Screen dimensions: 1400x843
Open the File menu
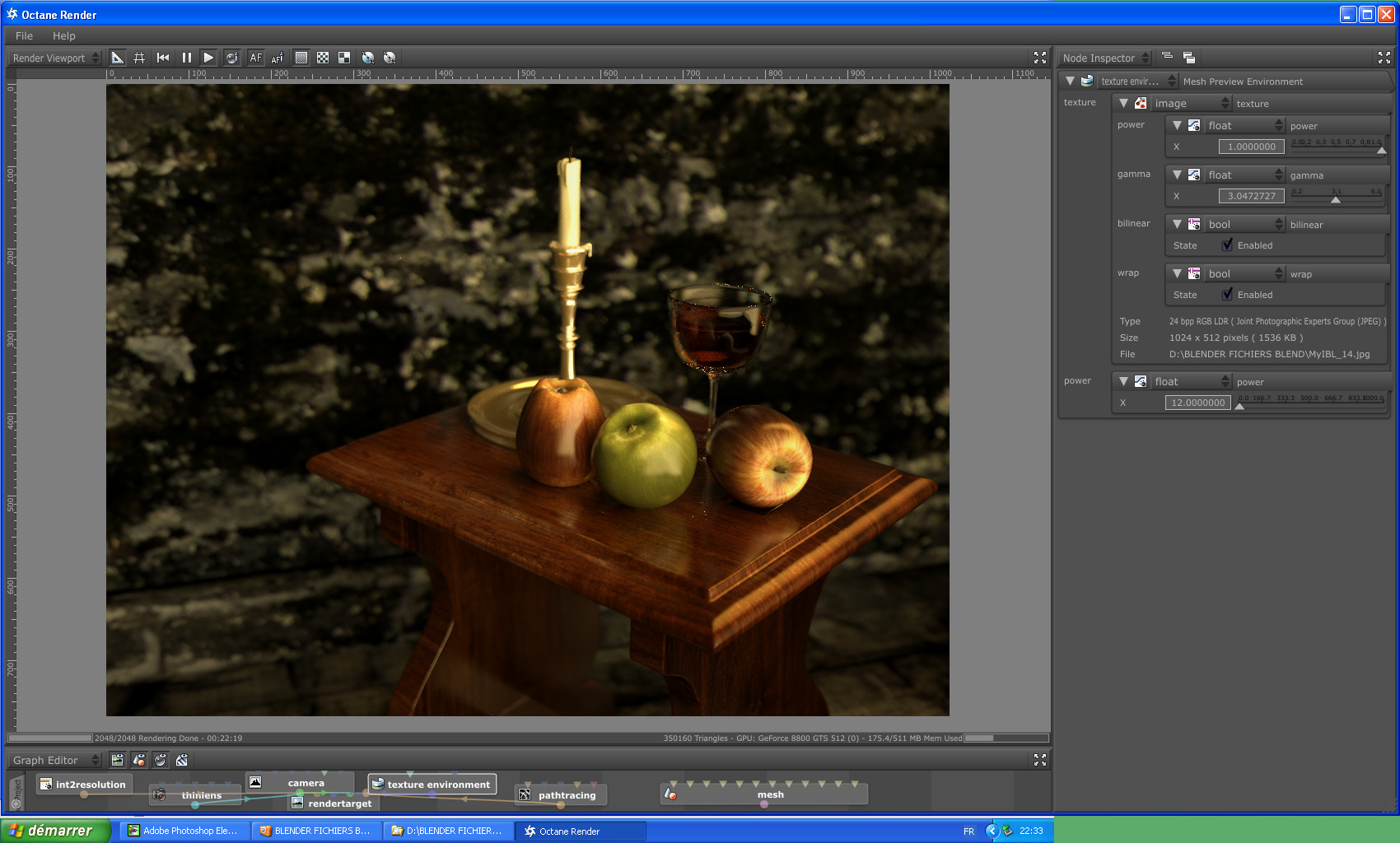[x=24, y=35]
